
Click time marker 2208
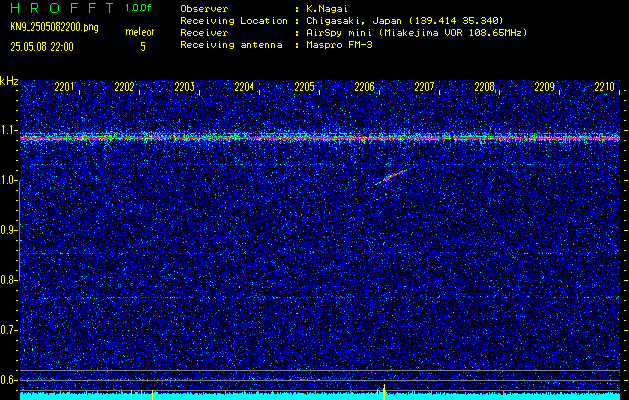tap(485, 87)
